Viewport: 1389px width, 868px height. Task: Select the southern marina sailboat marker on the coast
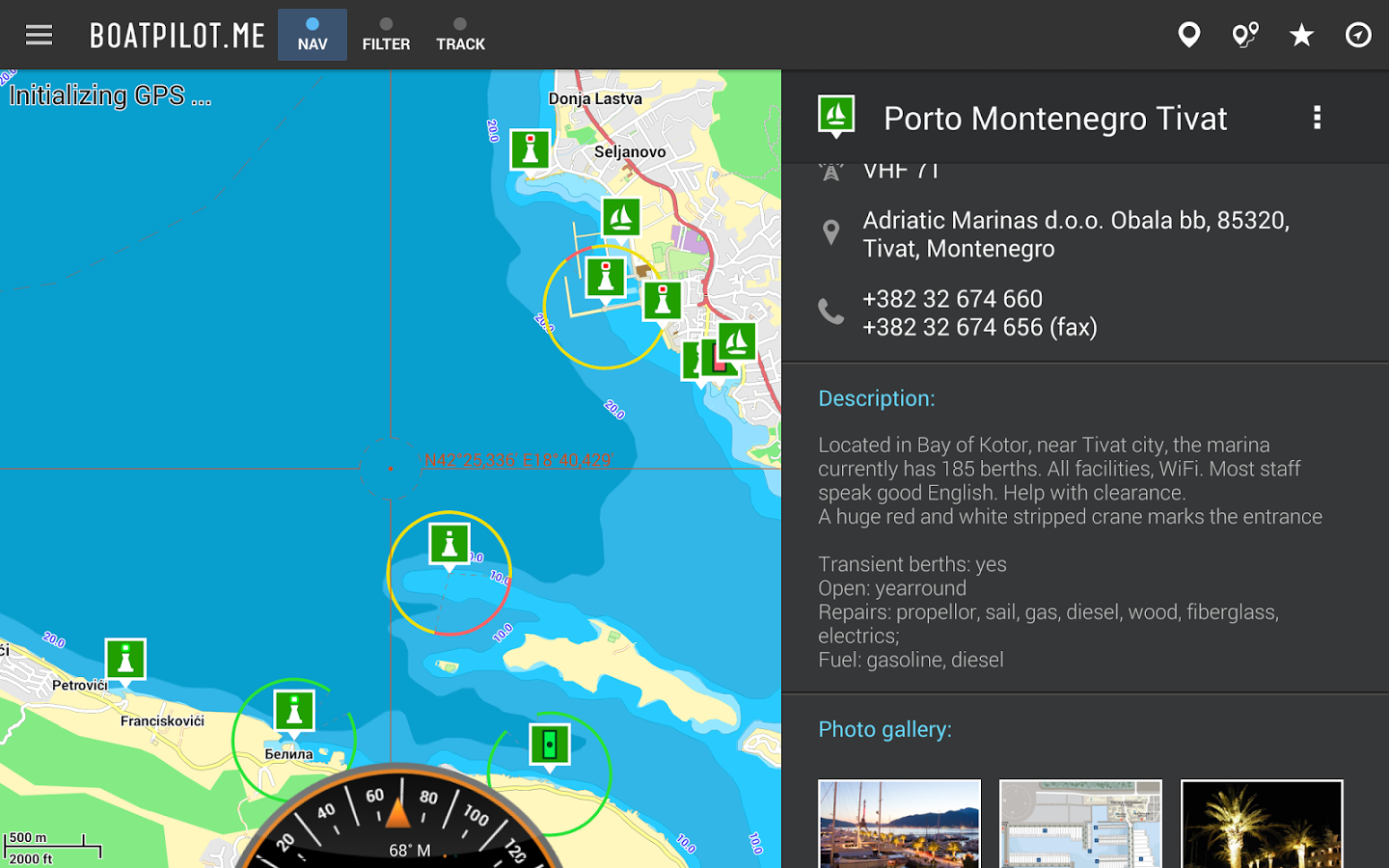(x=738, y=342)
